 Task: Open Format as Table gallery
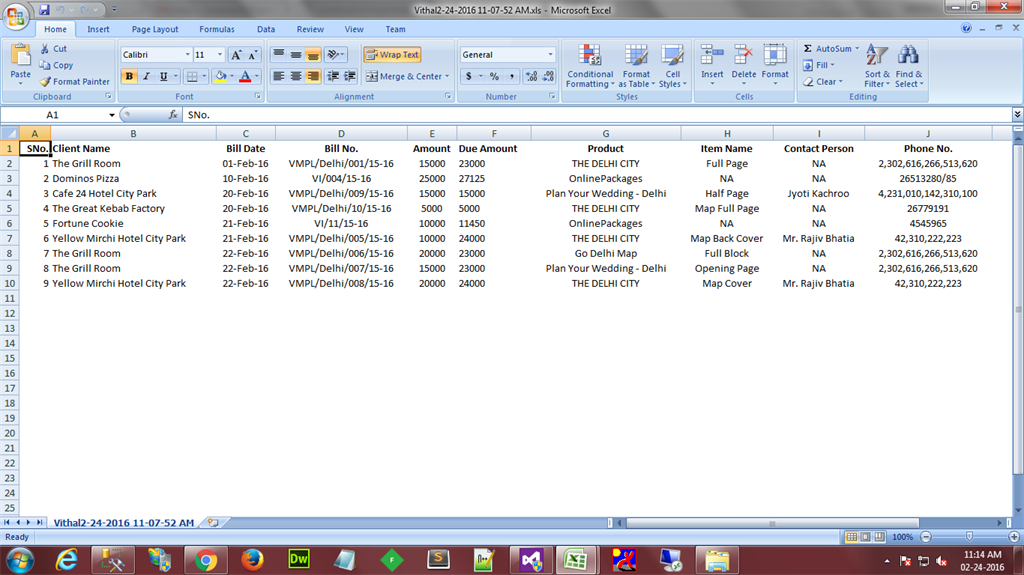[x=636, y=66]
